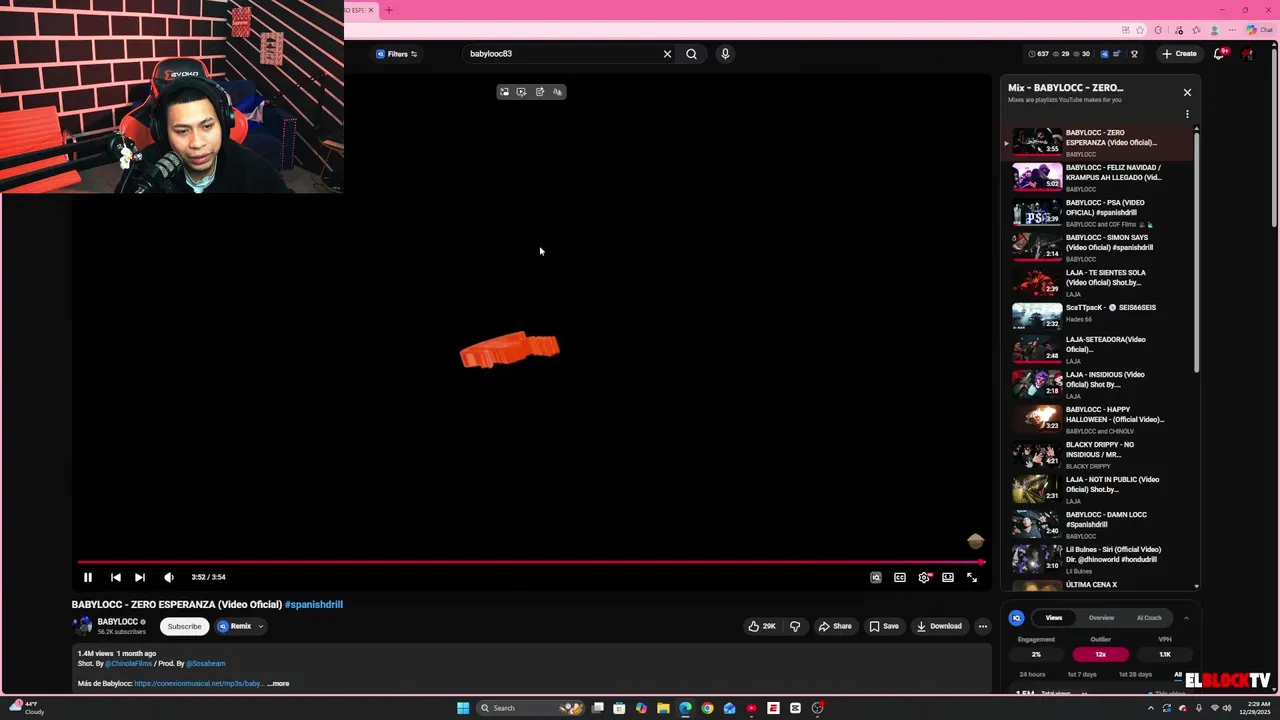Image resolution: width=1280 pixels, height=720 pixels.
Task: Select the 24 hours range
Action: point(1032,674)
